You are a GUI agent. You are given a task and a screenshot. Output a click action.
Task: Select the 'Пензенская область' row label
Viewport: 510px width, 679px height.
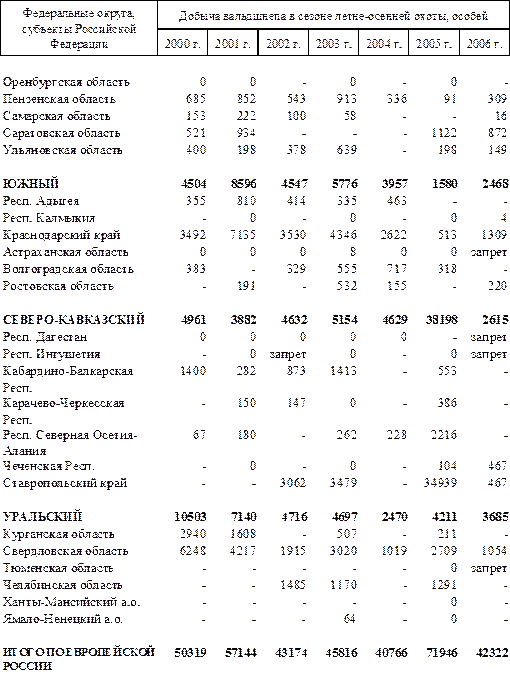click(59, 99)
